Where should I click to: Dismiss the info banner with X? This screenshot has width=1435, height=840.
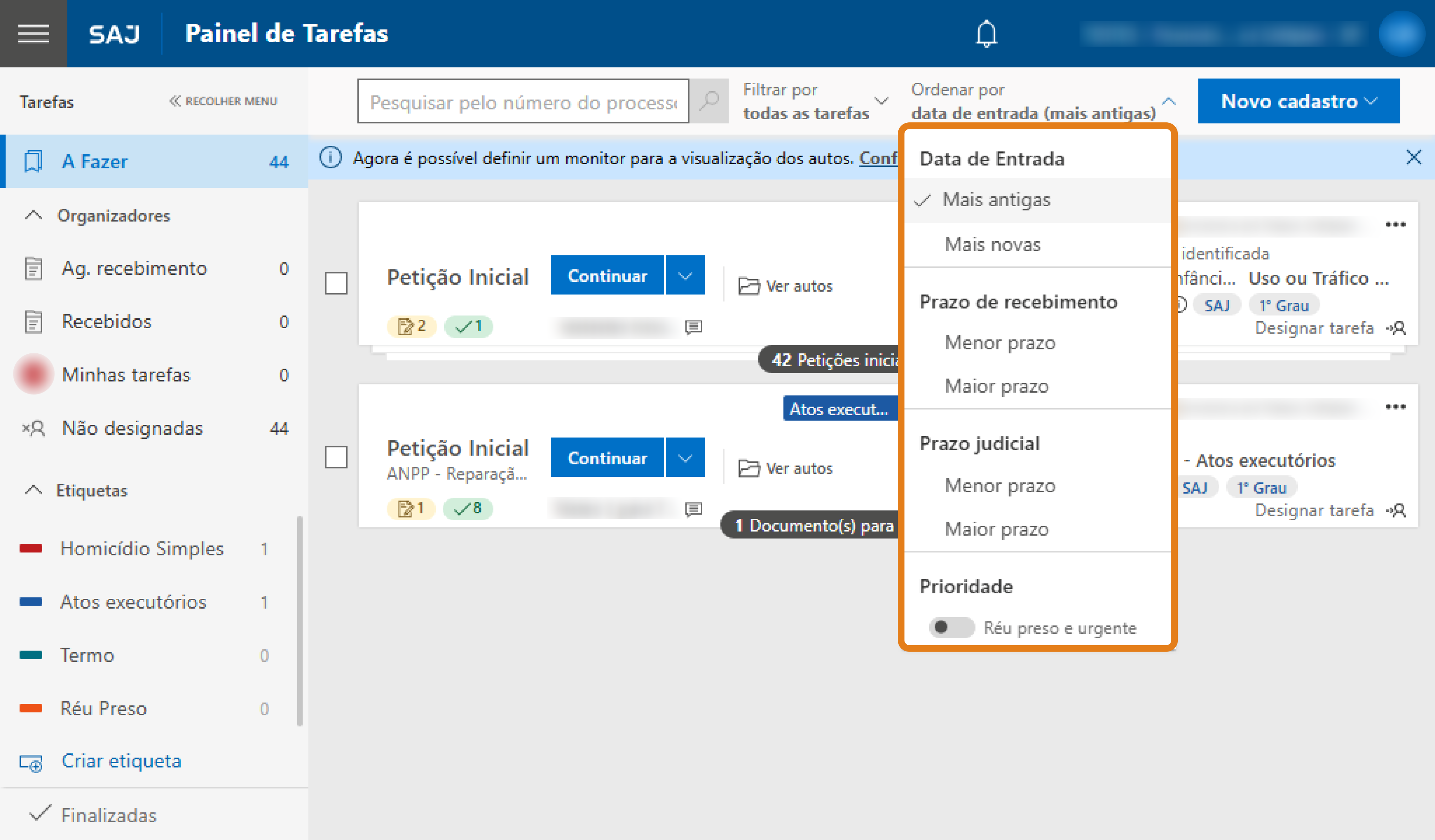click(x=1413, y=158)
